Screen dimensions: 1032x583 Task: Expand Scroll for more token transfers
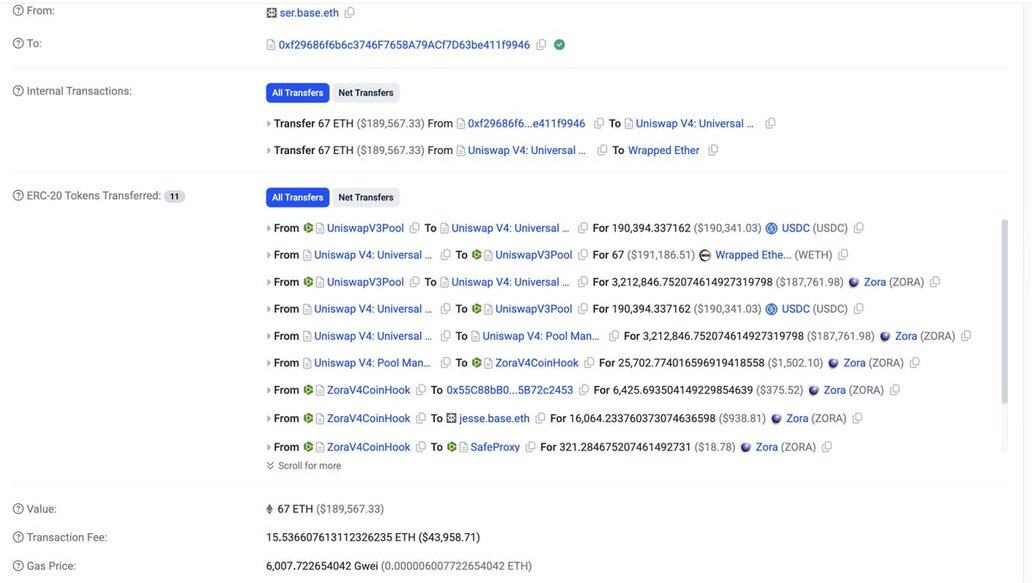click(304, 466)
